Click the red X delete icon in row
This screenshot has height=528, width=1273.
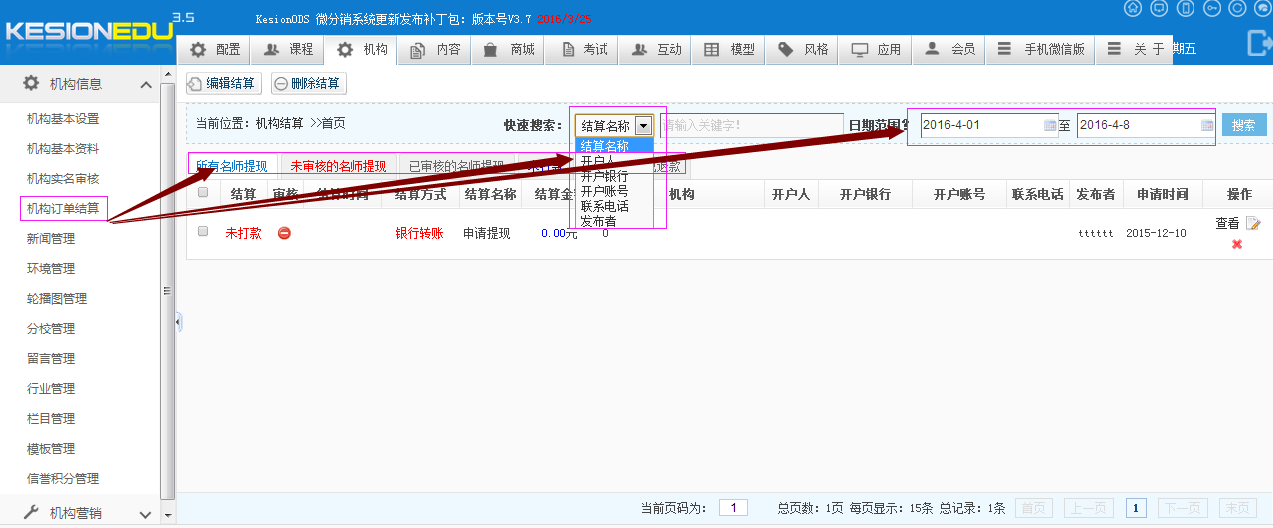[x=1237, y=244]
